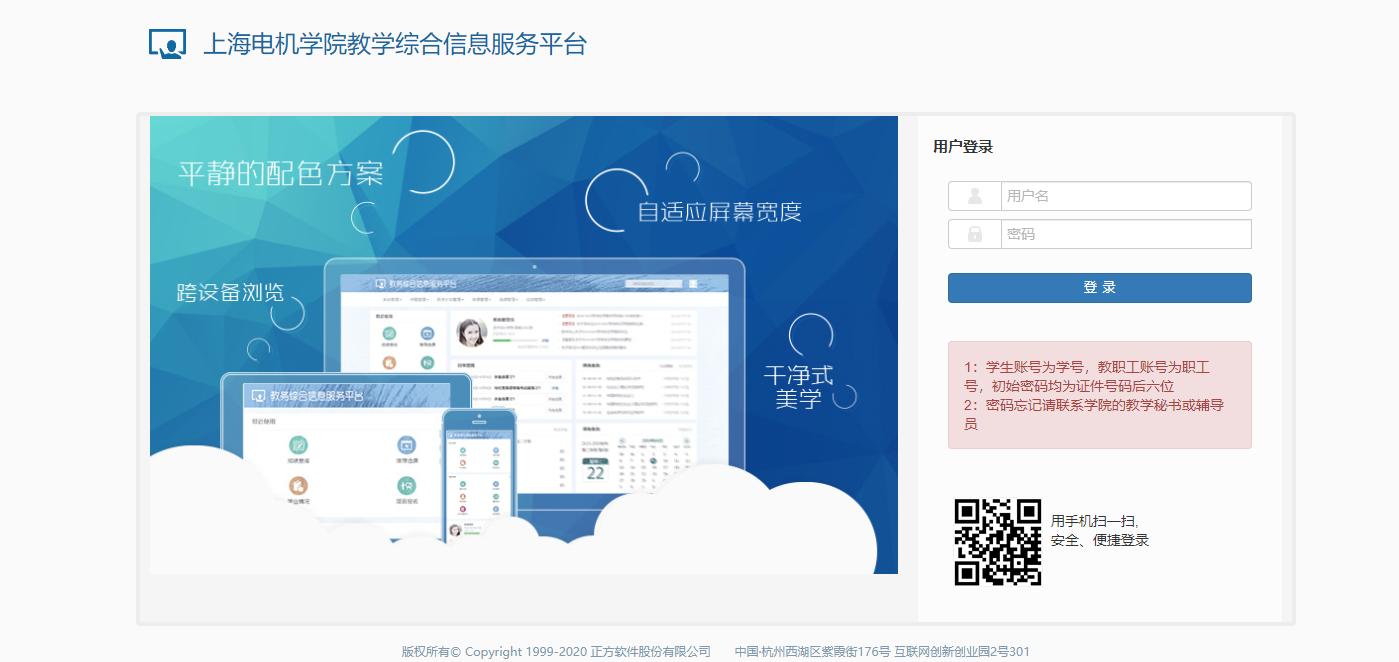
Task: Select the second navbar menu item in the mockup
Action: click(421, 299)
